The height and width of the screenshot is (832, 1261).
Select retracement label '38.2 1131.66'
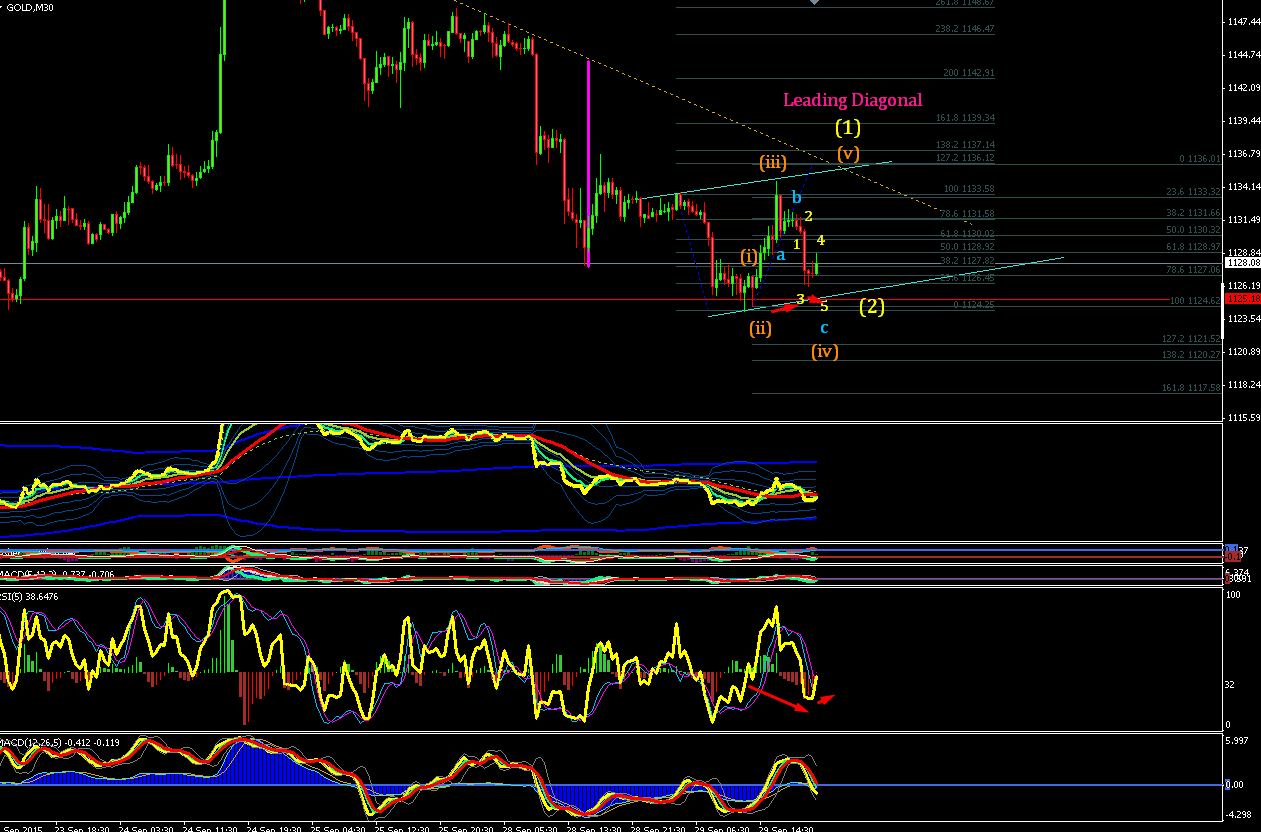pos(1195,212)
